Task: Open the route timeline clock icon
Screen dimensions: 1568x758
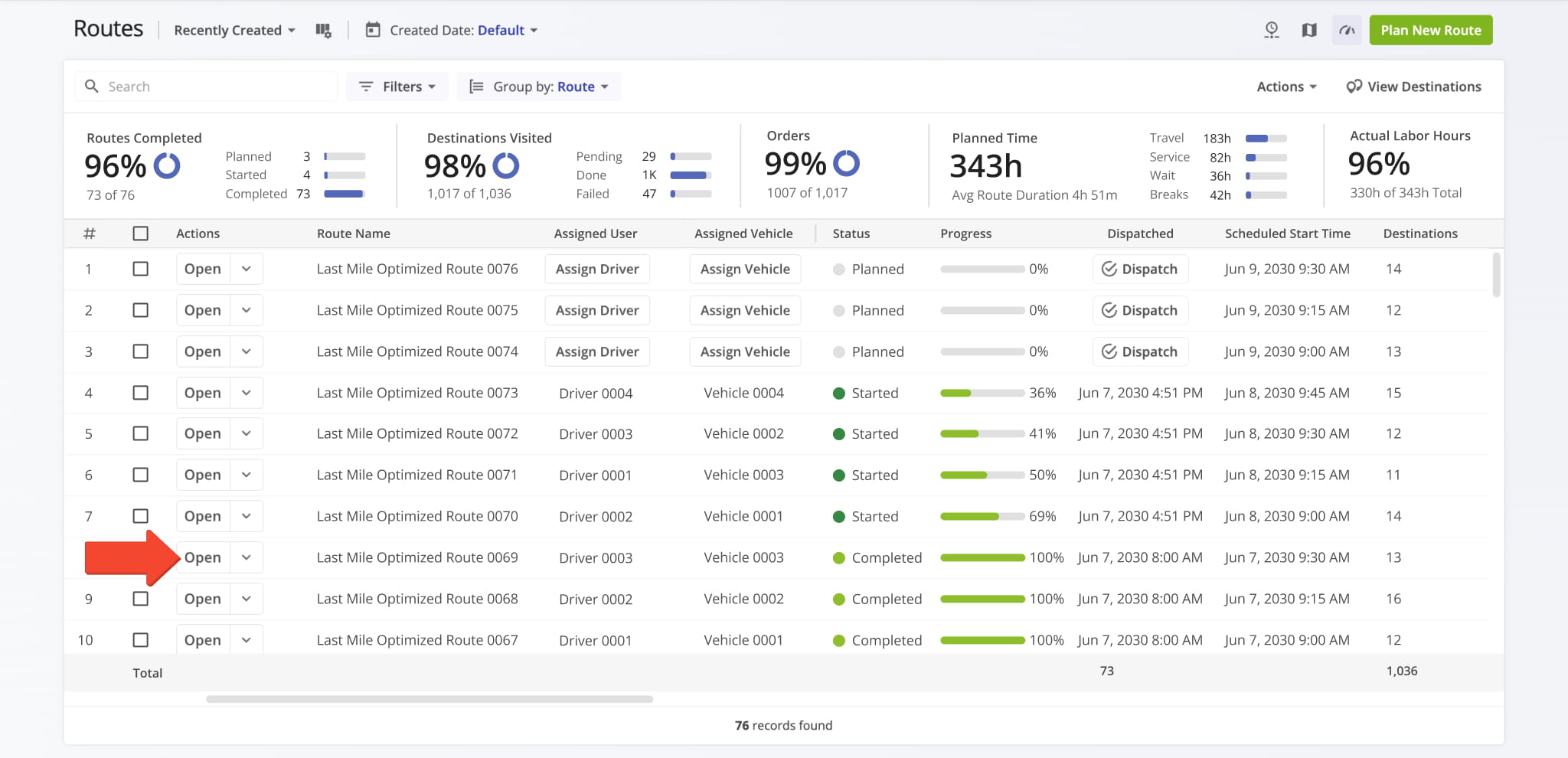Action: tap(1271, 31)
